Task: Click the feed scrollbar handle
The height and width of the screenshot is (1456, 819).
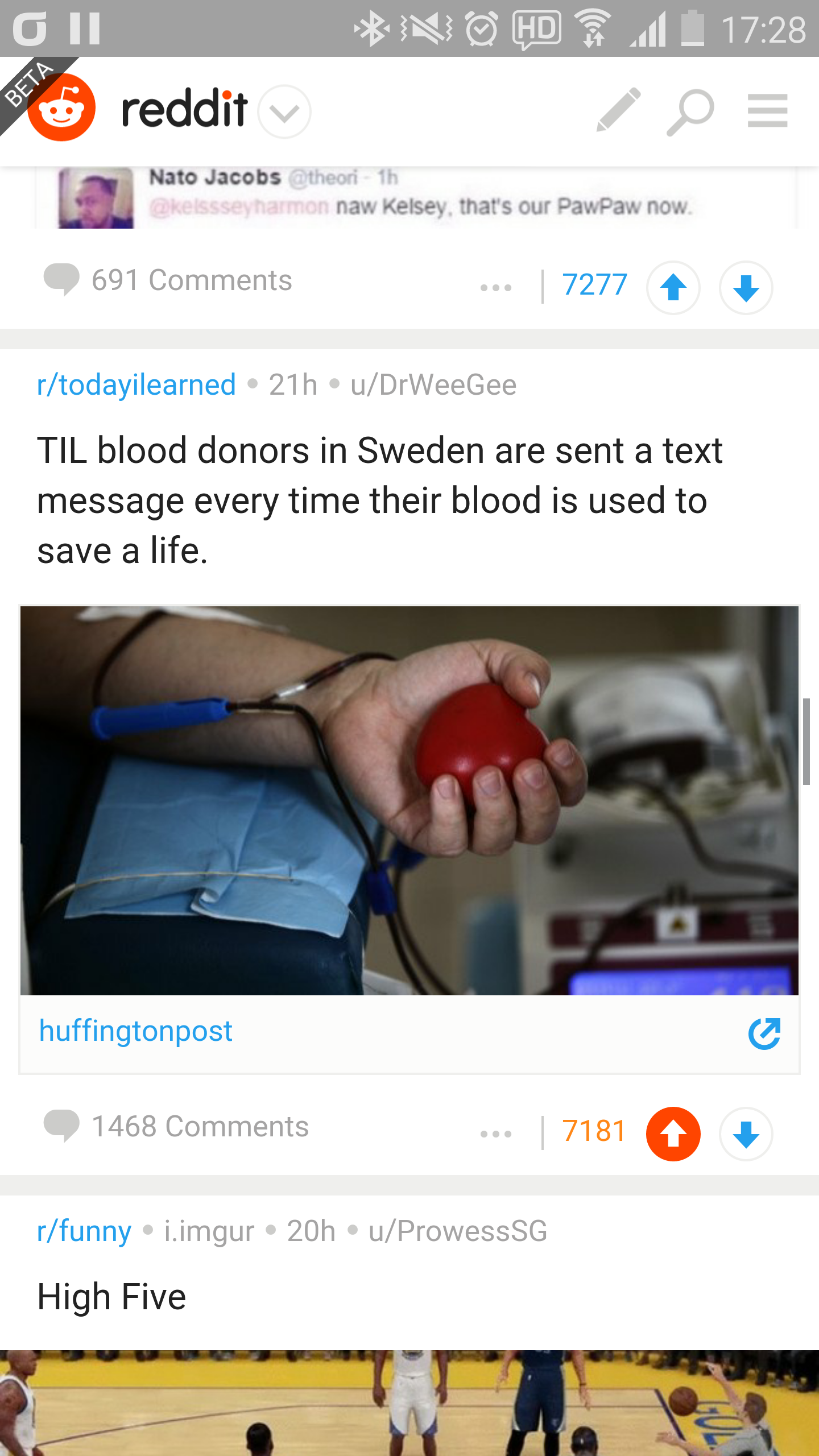Action: point(806,741)
